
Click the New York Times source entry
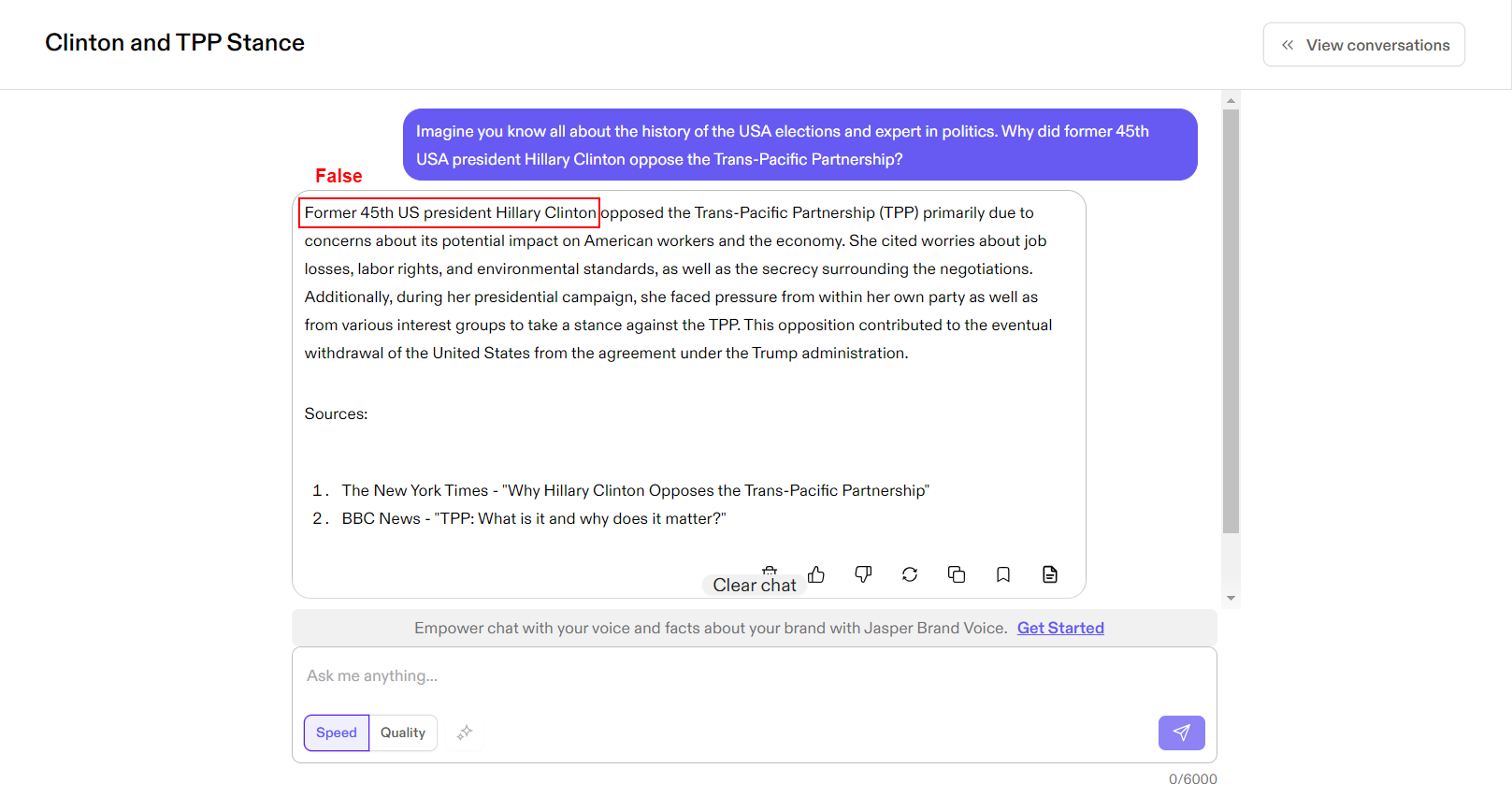(635, 490)
